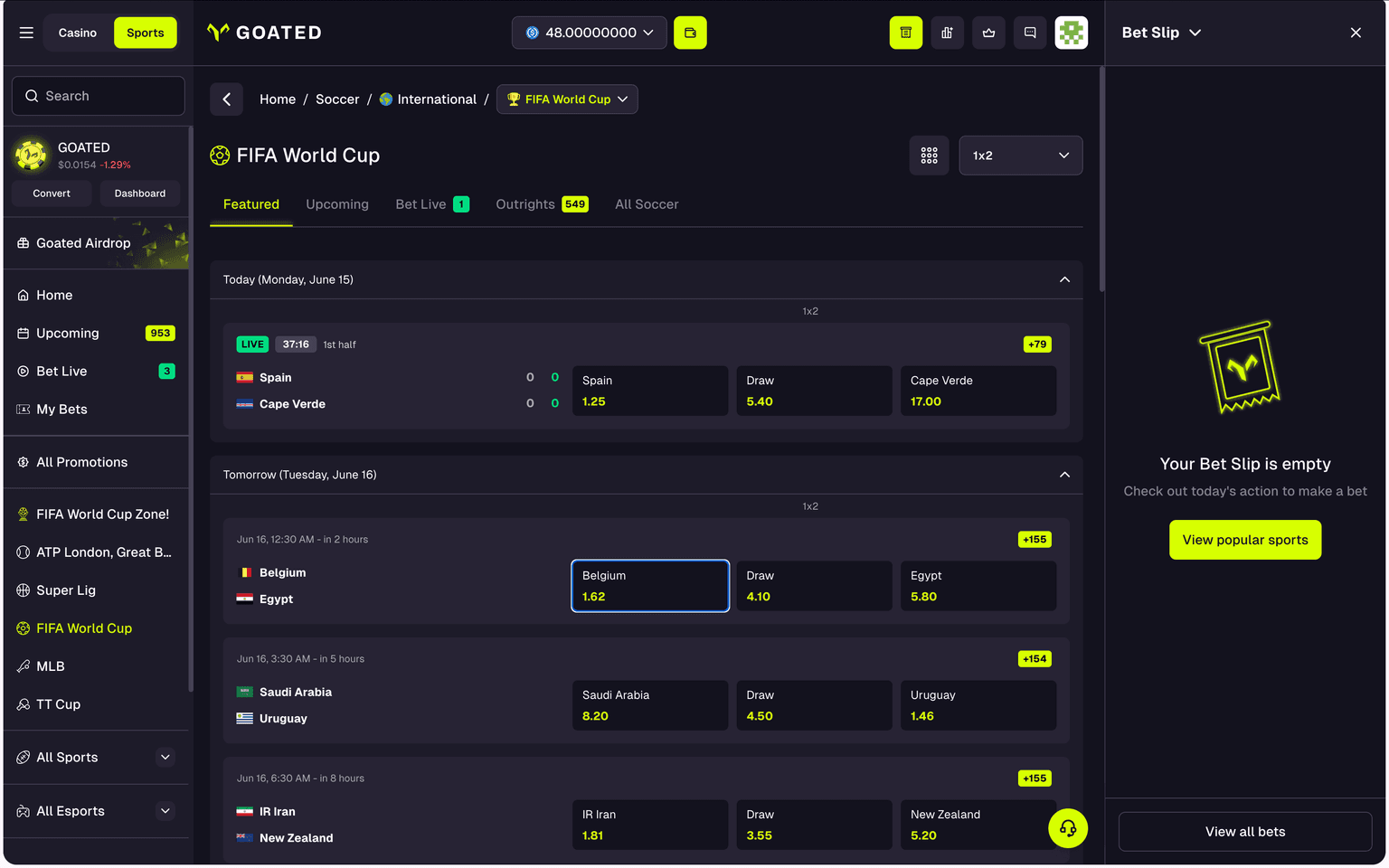Open the chat message icon

click(1030, 33)
